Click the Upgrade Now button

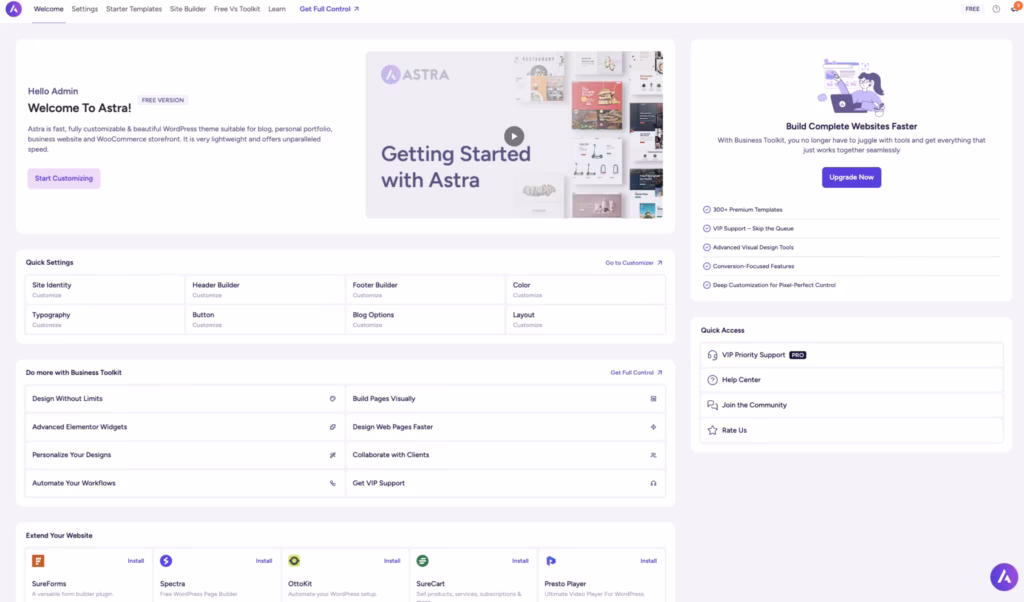pyautogui.click(x=851, y=177)
